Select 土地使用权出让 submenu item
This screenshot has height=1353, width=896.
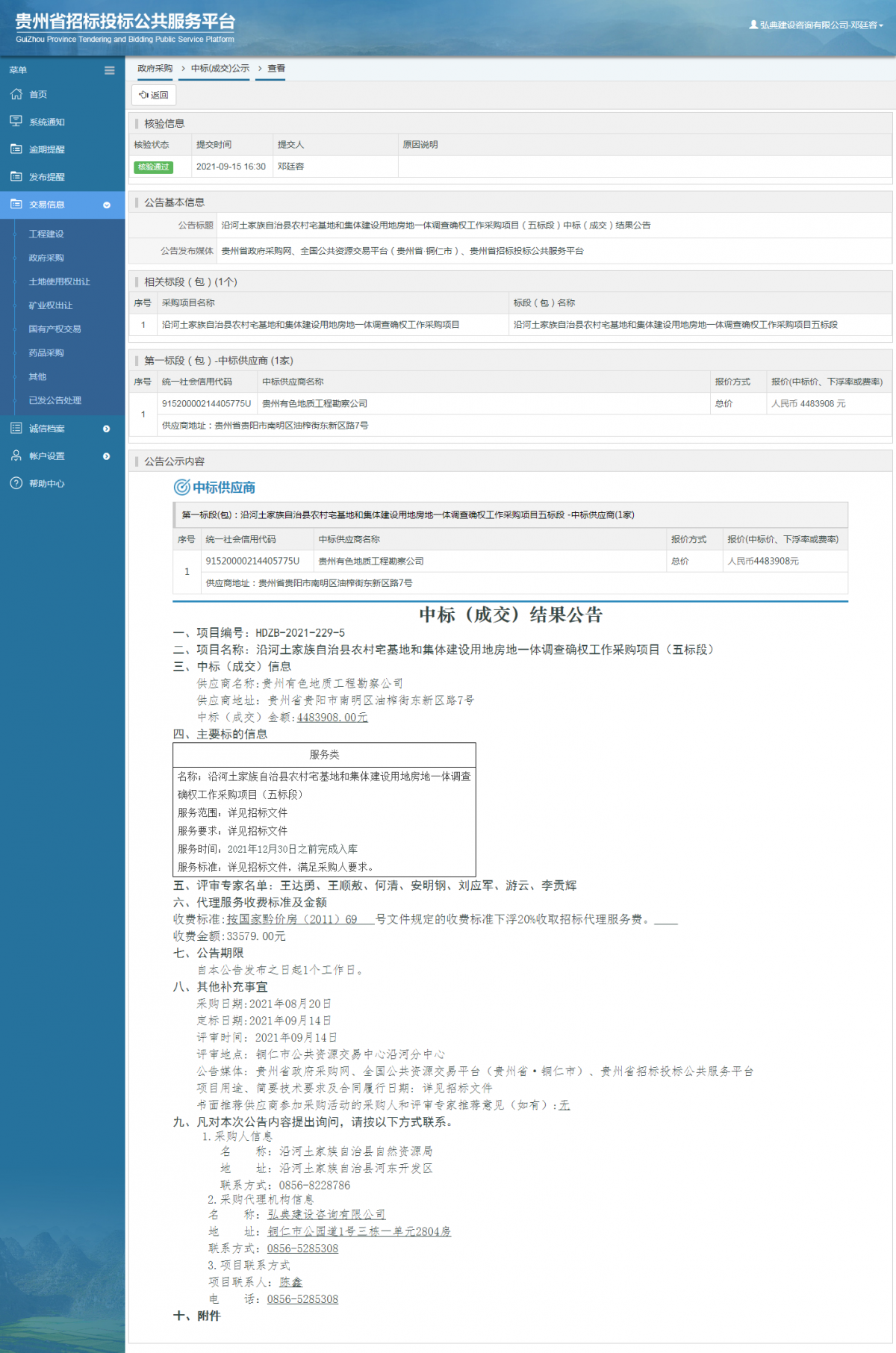(x=59, y=282)
